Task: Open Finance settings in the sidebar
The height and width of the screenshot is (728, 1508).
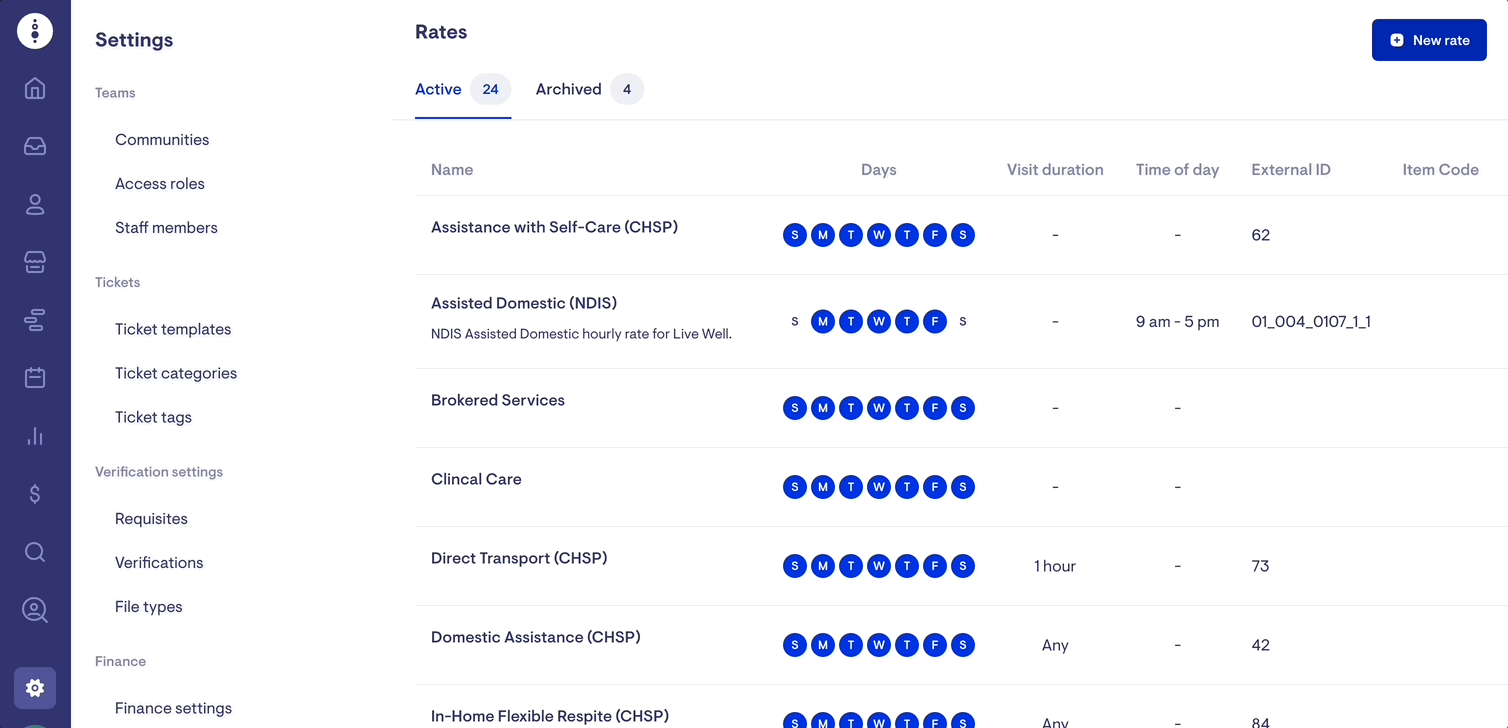Action: coord(173,709)
